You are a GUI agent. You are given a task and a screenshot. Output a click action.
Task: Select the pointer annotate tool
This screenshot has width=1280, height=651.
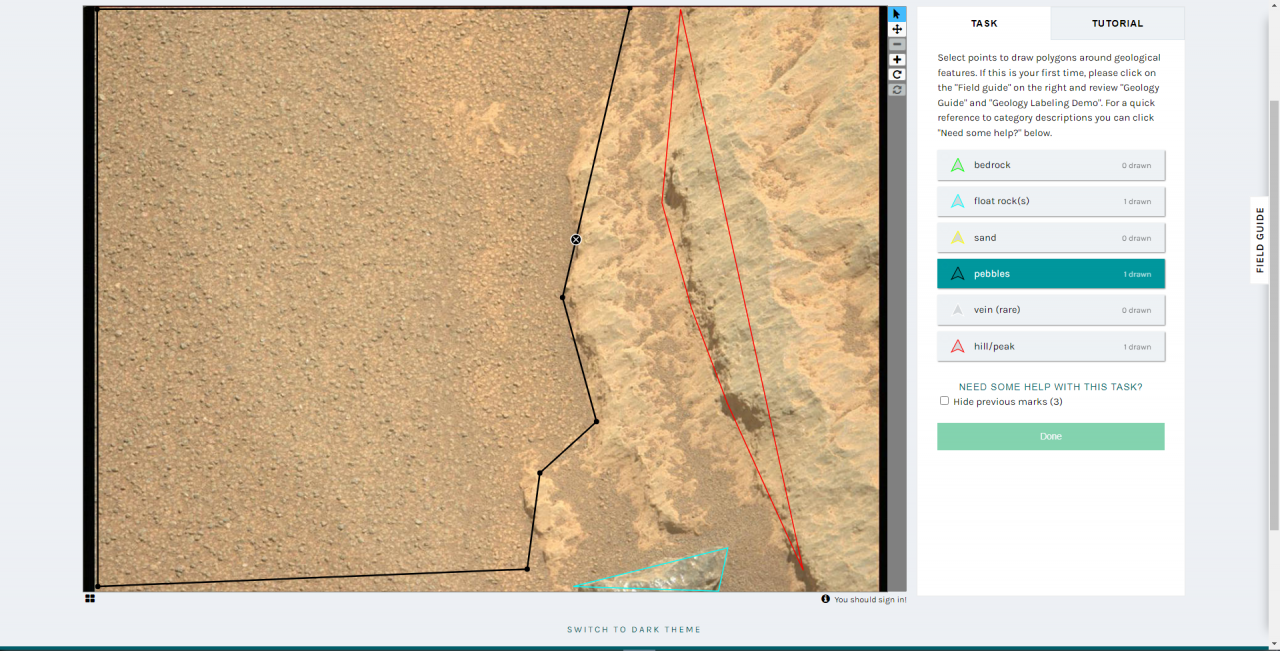click(x=897, y=14)
